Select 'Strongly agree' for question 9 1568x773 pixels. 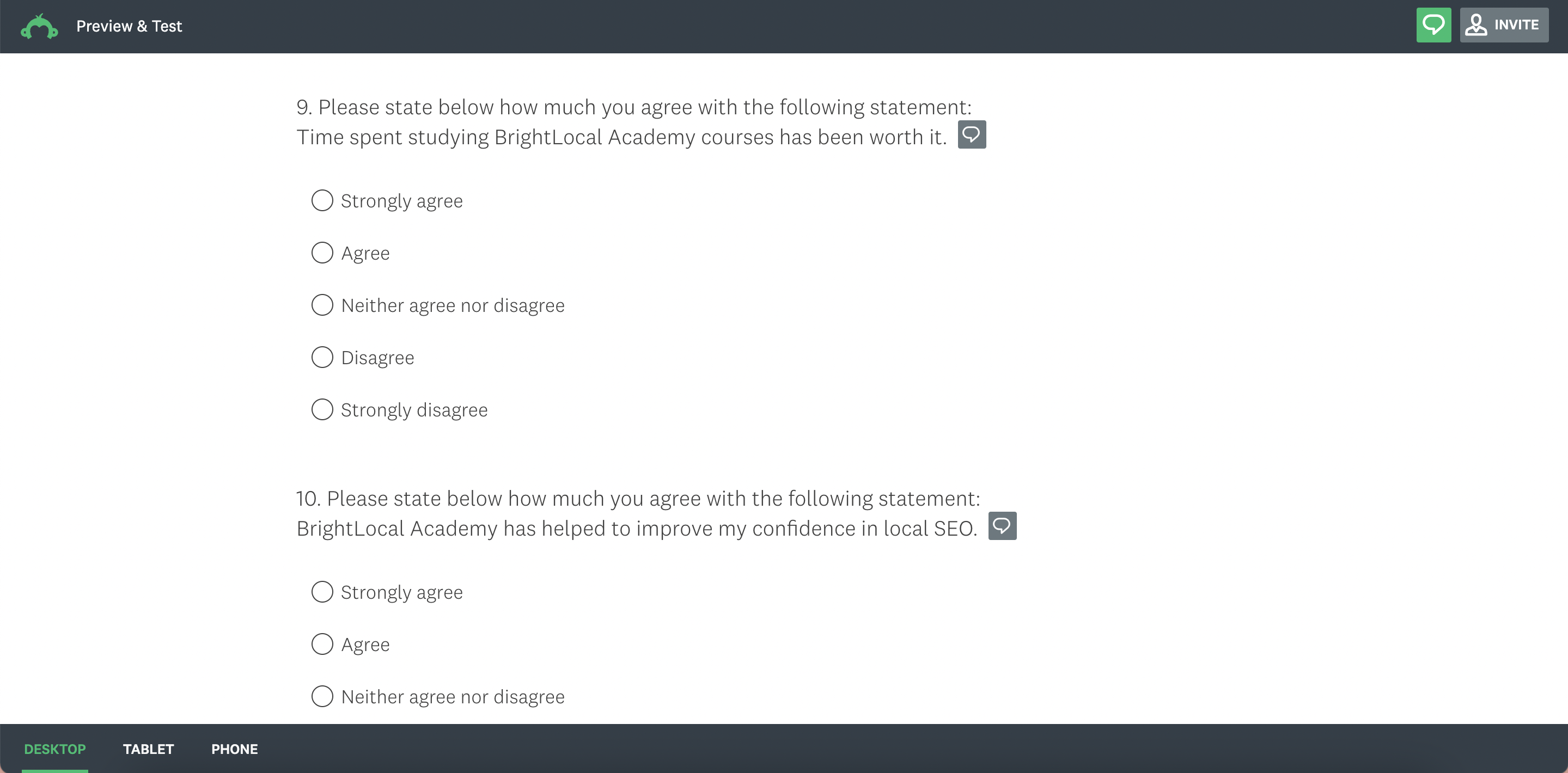click(321, 200)
